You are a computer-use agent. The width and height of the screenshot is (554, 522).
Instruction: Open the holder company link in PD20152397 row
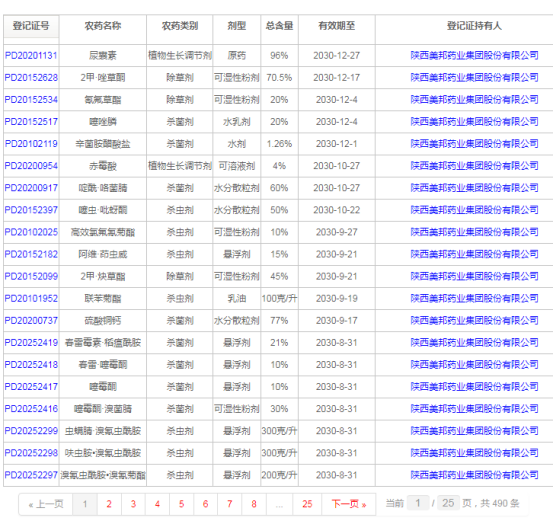[474, 210]
